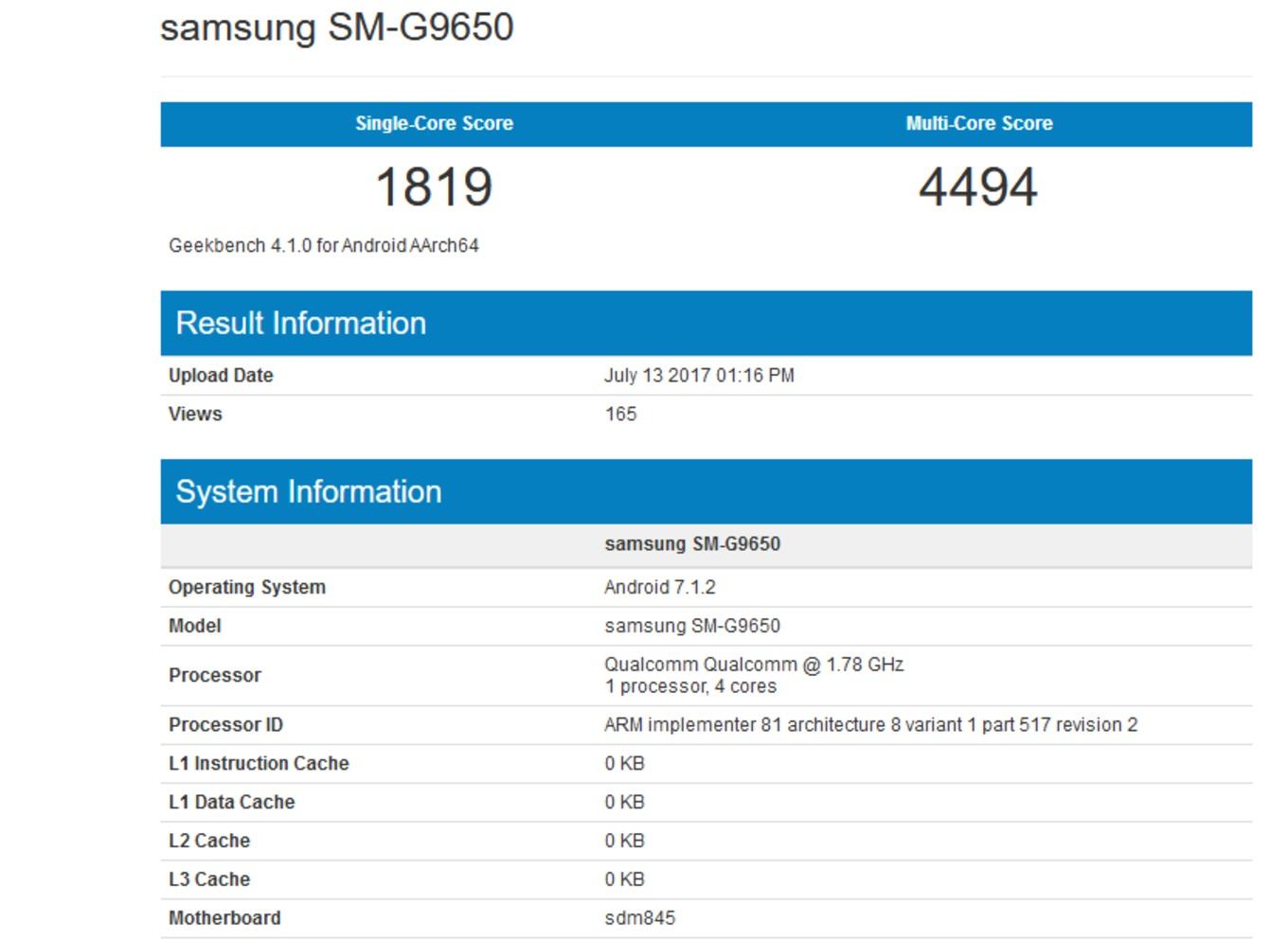Image resolution: width=1288 pixels, height=940 pixels.
Task: Select the L3 Cache '0 KB' value
Action: coord(624,879)
